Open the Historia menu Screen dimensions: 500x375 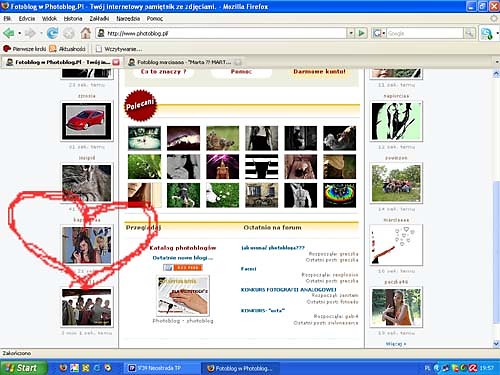pos(73,19)
